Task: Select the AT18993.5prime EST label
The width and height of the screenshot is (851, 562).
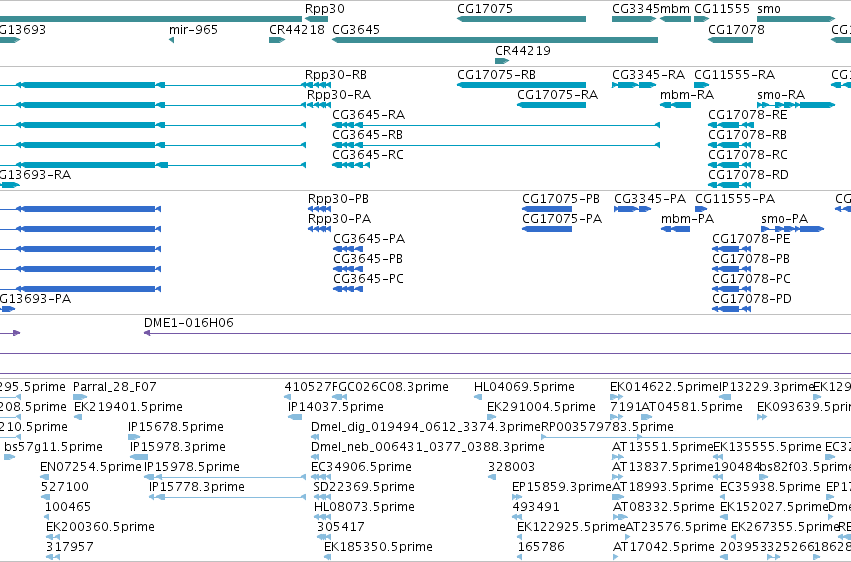Action: (x=663, y=488)
